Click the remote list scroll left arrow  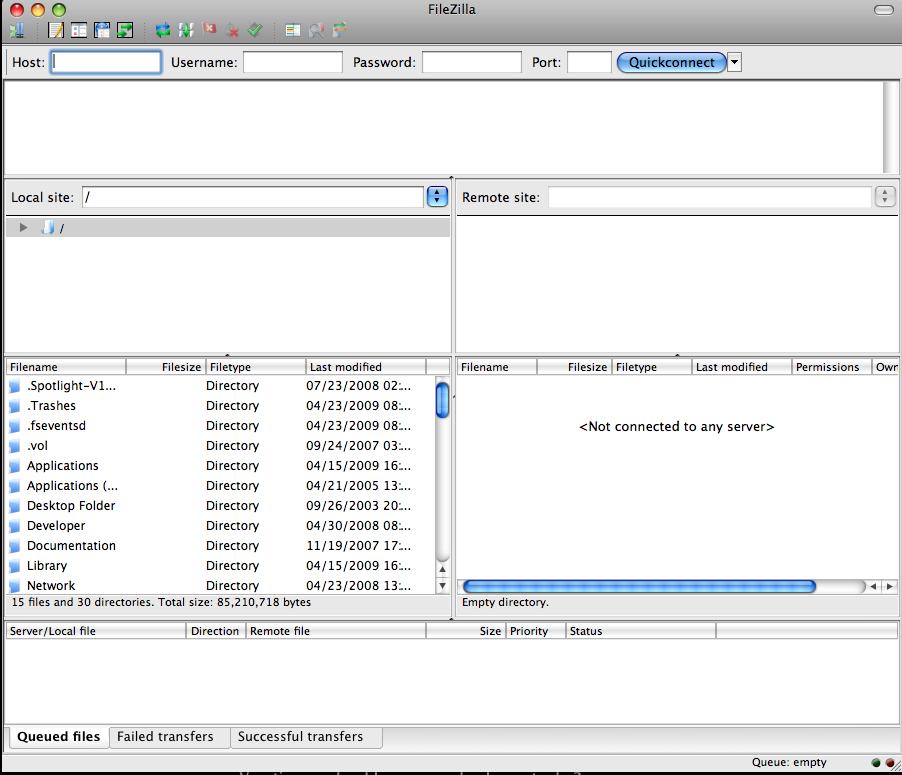(874, 586)
